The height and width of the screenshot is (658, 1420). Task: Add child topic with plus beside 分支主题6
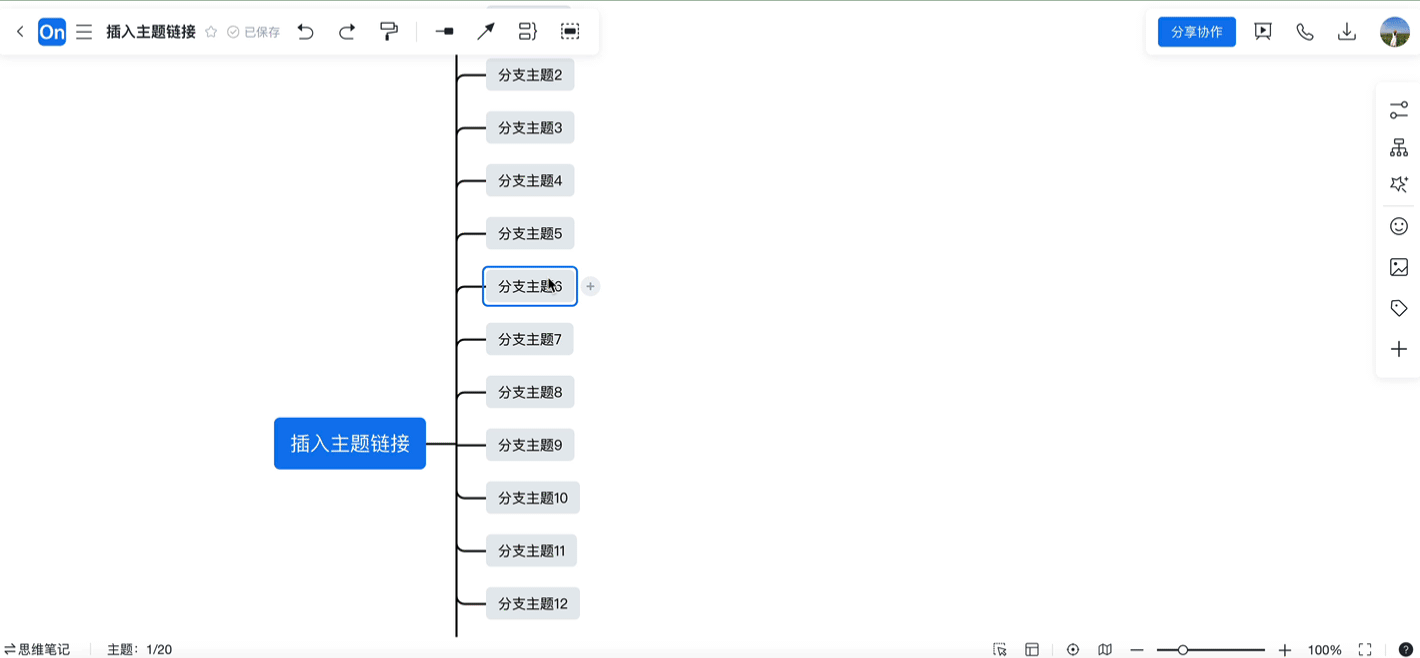591,286
